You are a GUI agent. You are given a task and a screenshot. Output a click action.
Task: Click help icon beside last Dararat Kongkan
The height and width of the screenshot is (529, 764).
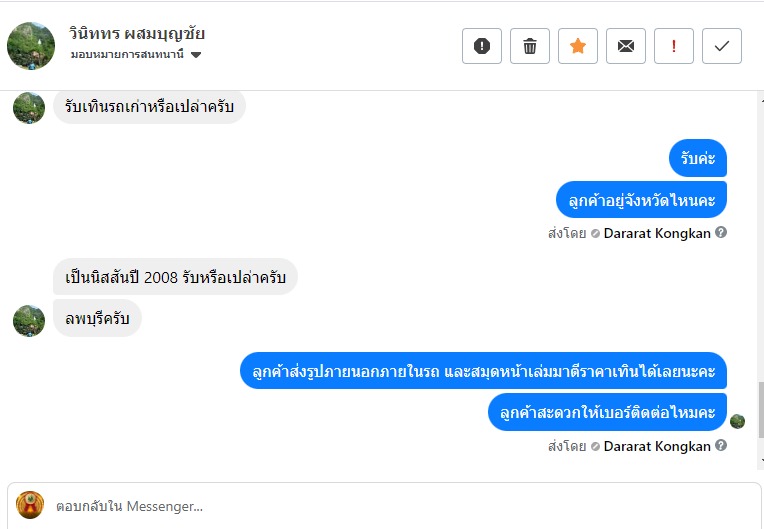721,446
